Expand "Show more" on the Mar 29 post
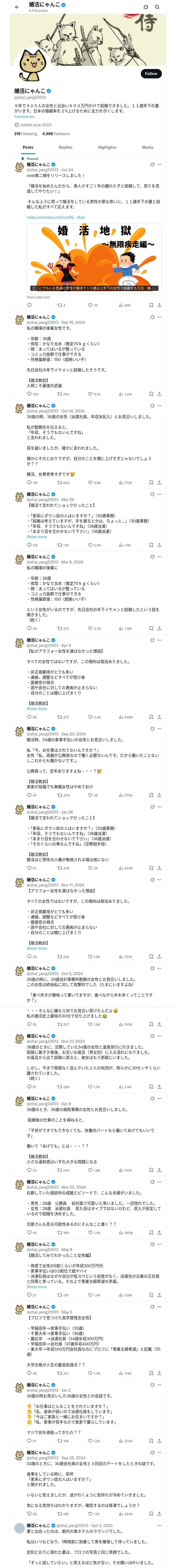176x1568 pixels. click(37, 537)
